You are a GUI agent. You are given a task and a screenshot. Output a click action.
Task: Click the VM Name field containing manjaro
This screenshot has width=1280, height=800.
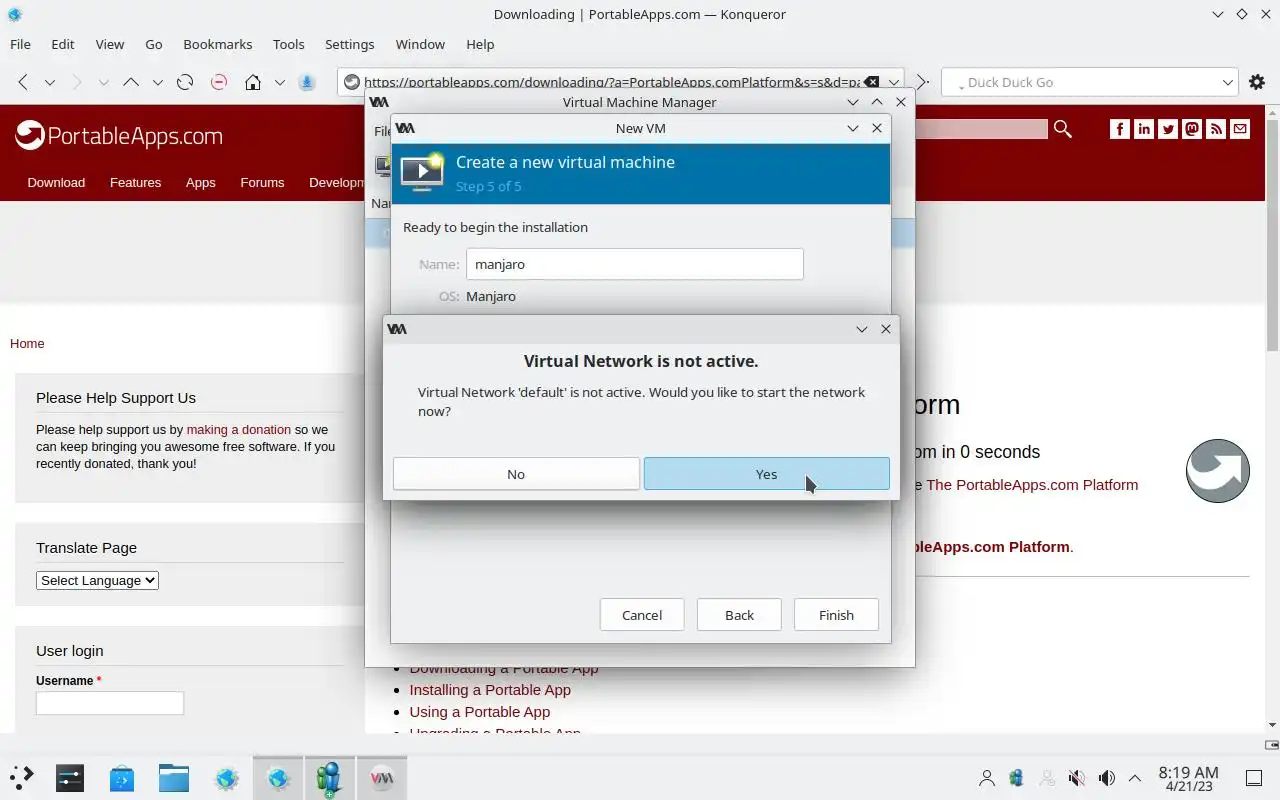pyautogui.click(x=635, y=264)
